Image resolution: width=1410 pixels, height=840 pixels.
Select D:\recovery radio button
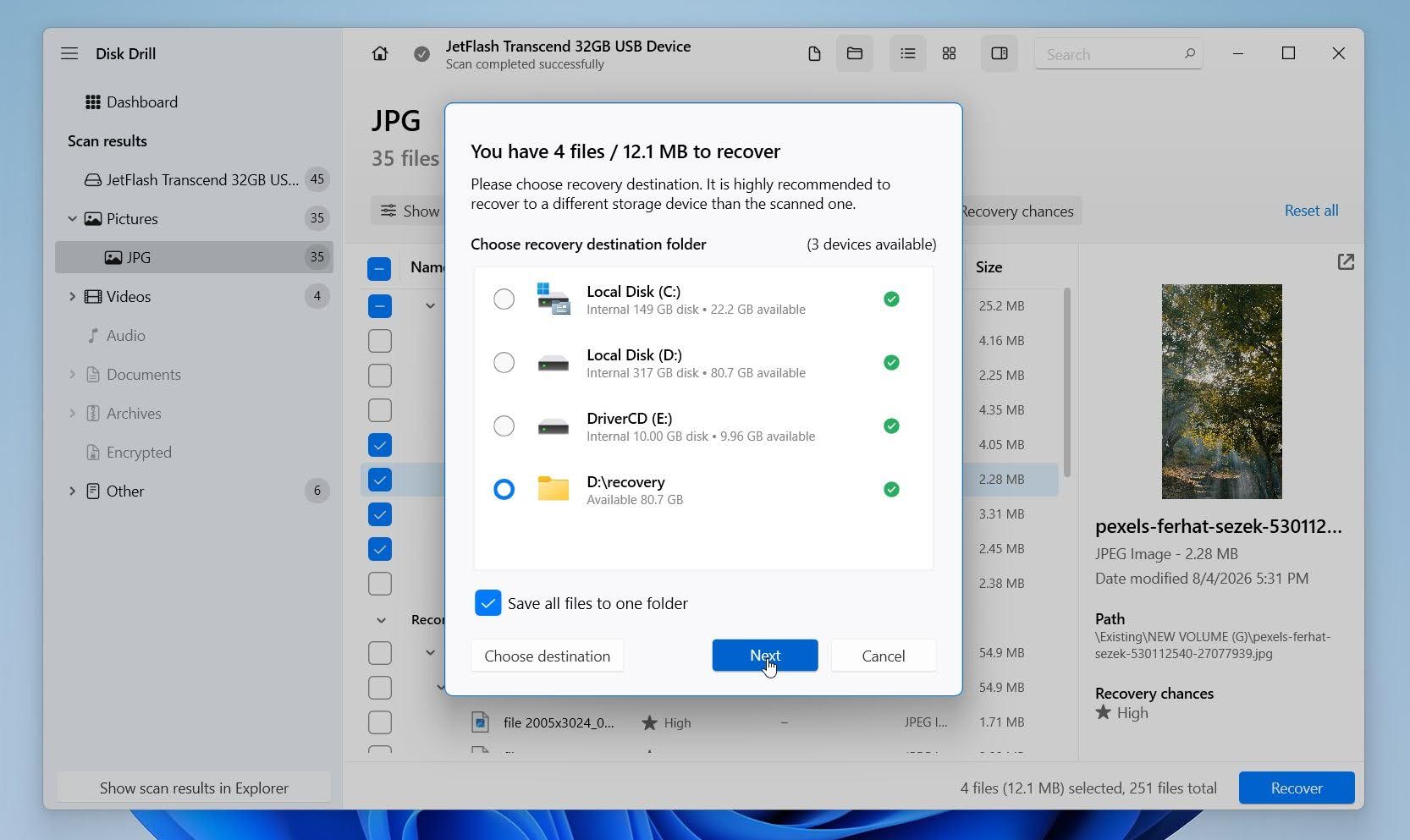(x=504, y=489)
